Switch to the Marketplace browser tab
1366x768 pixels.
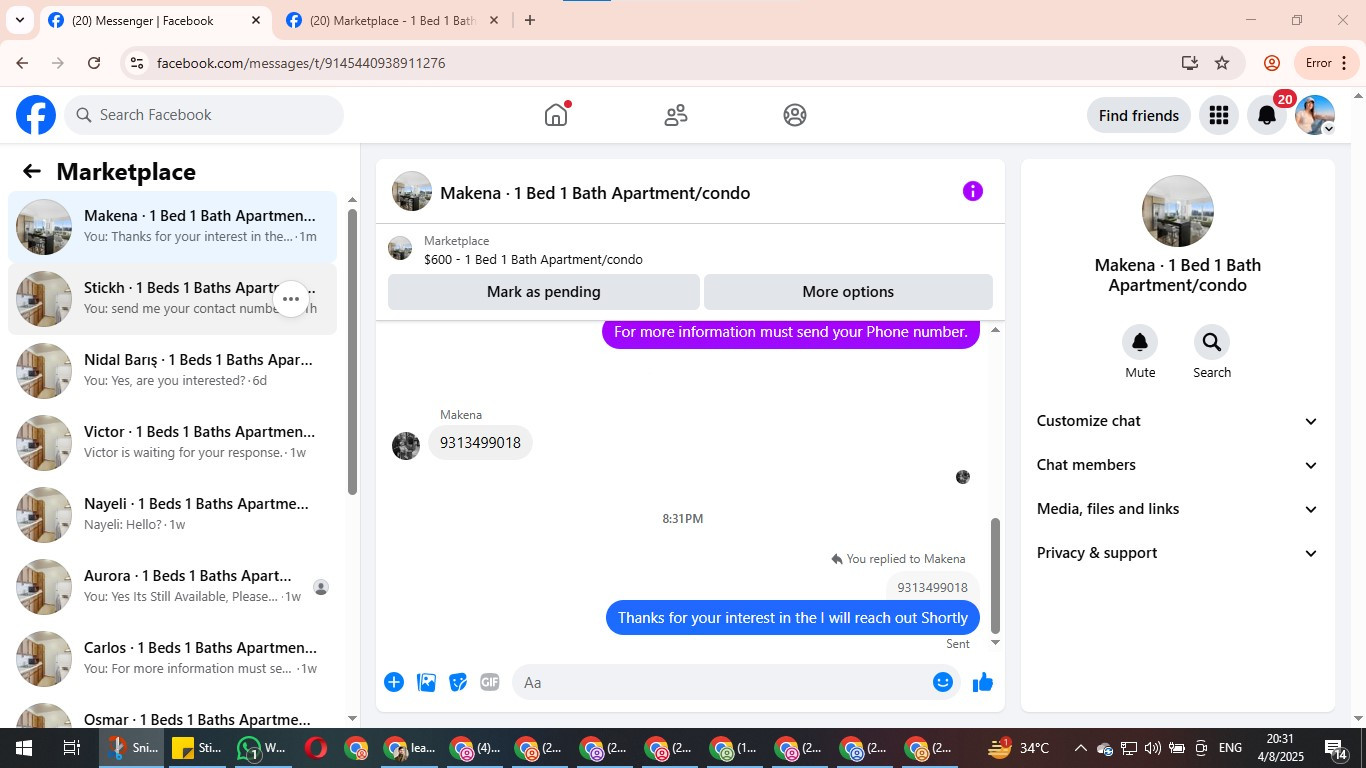click(392, 20)
